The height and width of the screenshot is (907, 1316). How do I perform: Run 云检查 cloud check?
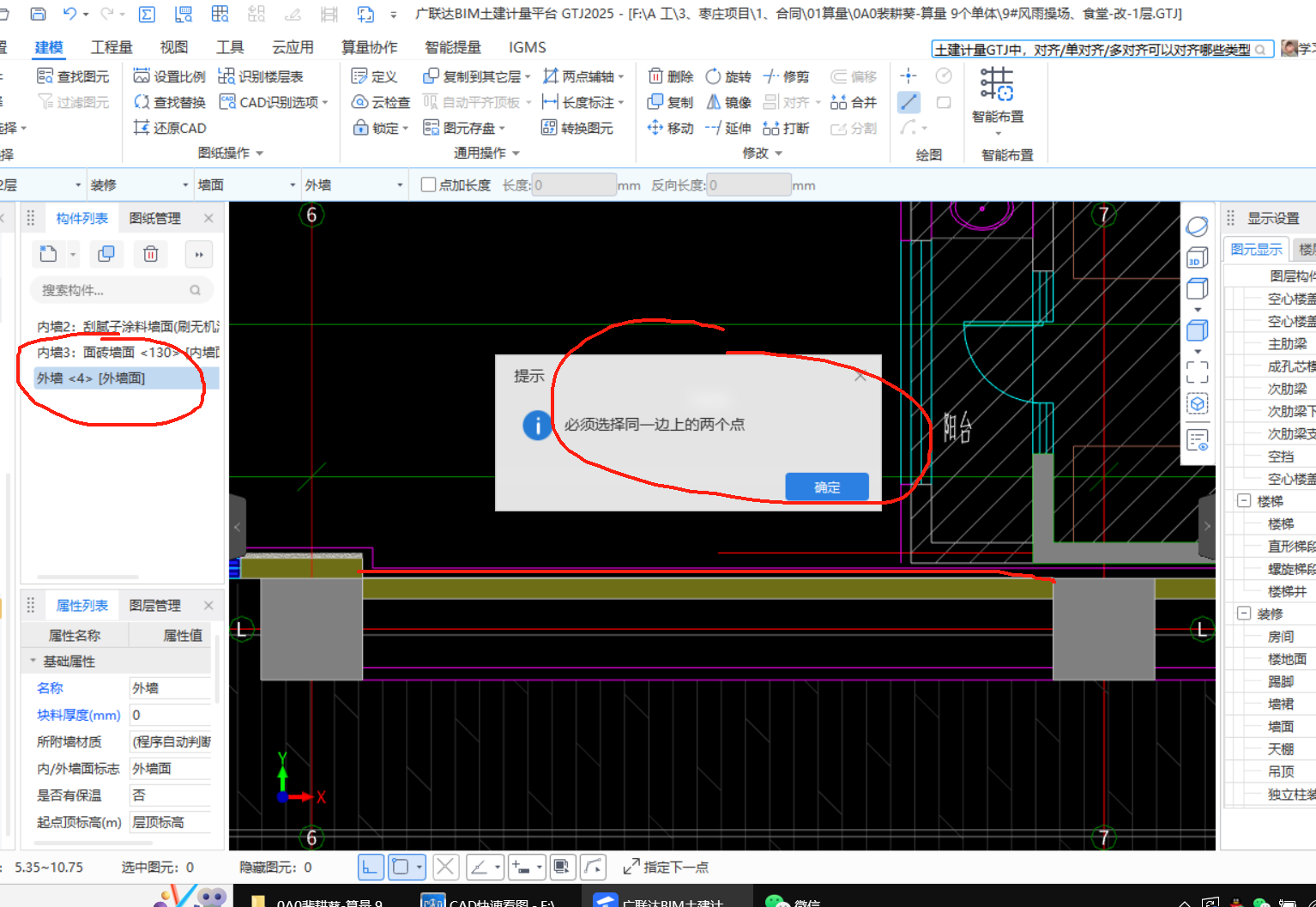(x=381, y=102)
